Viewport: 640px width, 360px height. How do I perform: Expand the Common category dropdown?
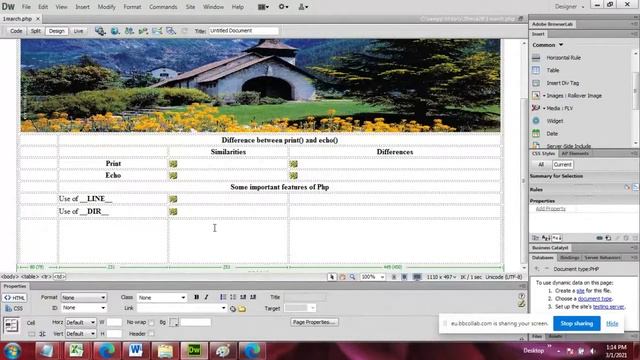(x=548, y=45)
